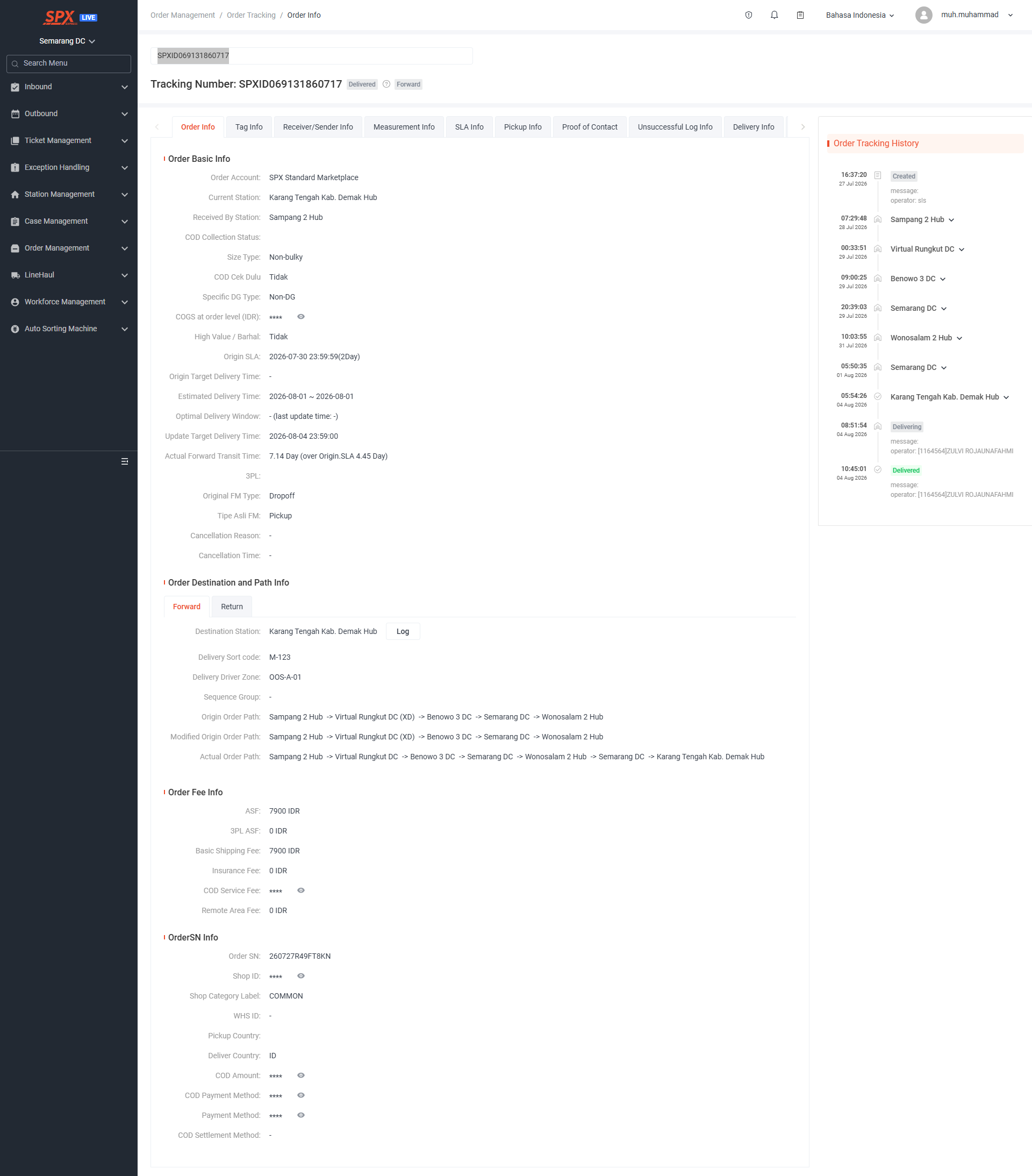
Task: Switch to the Receiver/Sender Info tab
Action: point(318,127)
